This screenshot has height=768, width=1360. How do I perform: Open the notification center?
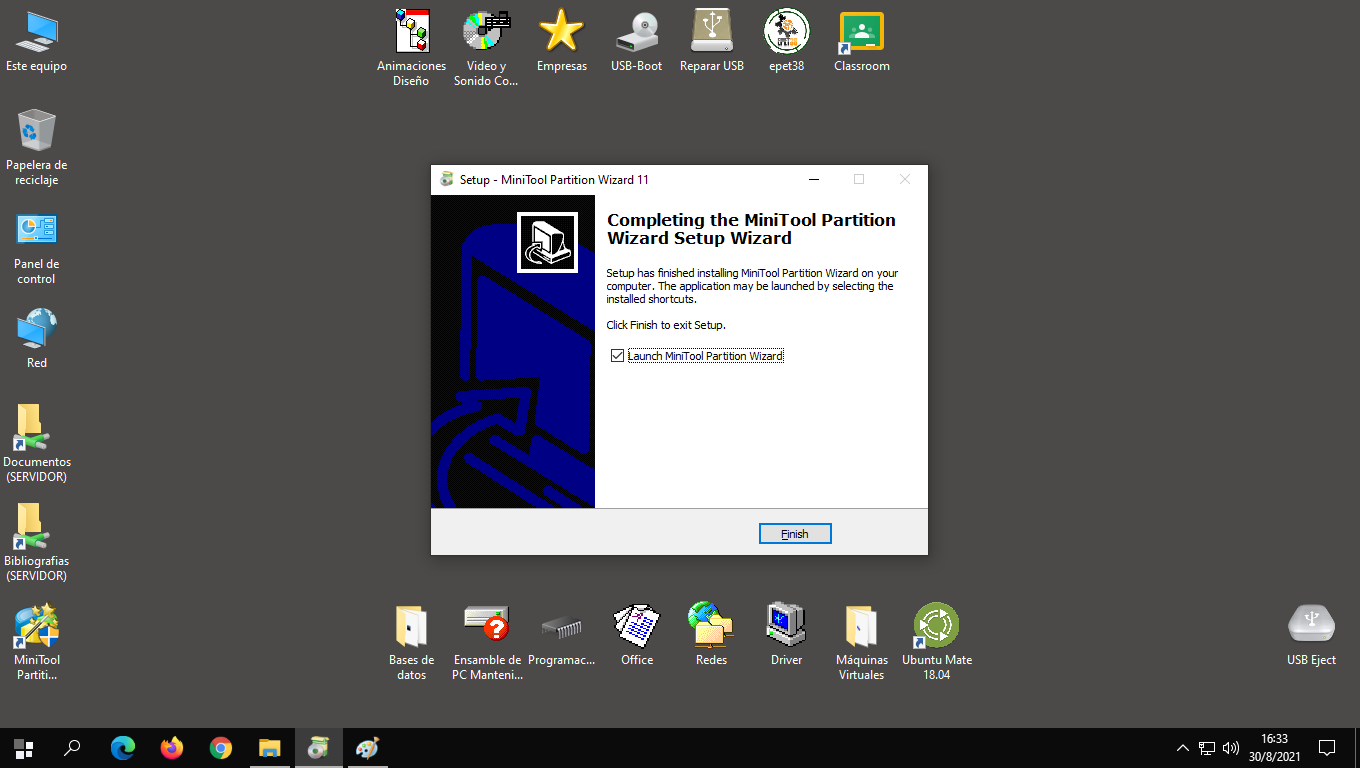coord(1327,748)
